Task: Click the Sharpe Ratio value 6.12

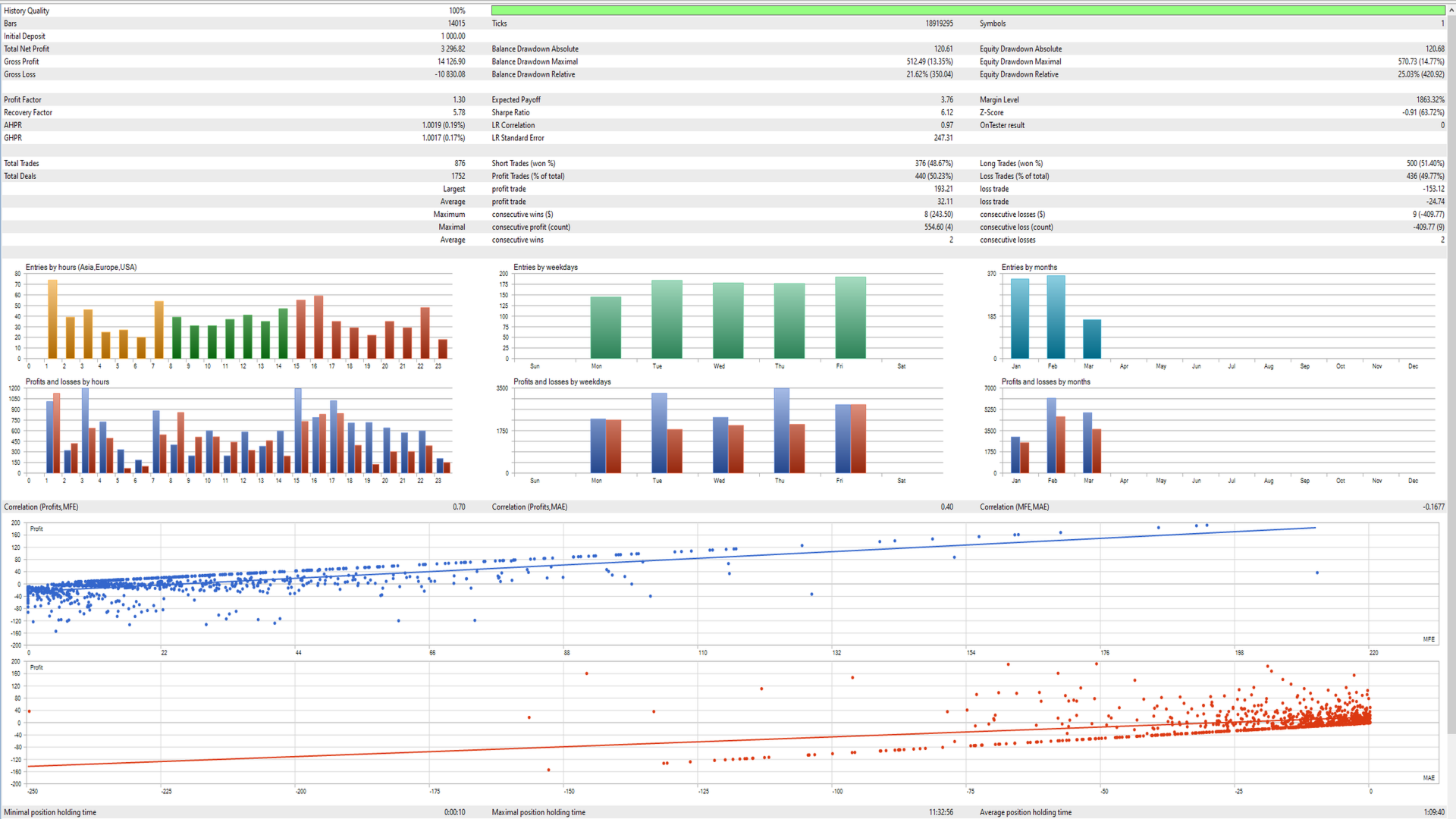Action: (946, 113)
